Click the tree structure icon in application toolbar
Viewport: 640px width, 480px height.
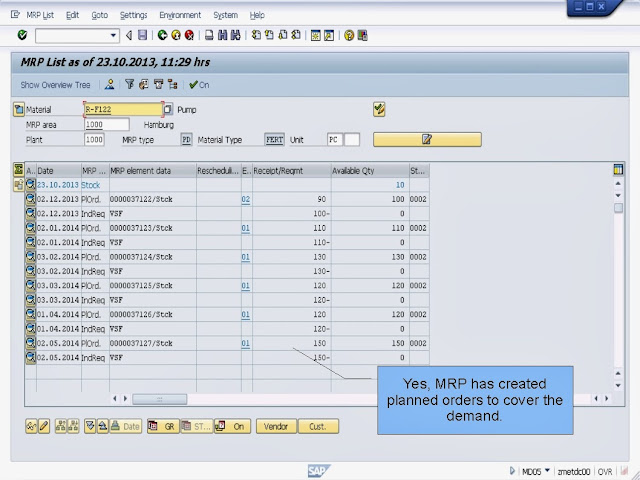(x=173, y=84)
